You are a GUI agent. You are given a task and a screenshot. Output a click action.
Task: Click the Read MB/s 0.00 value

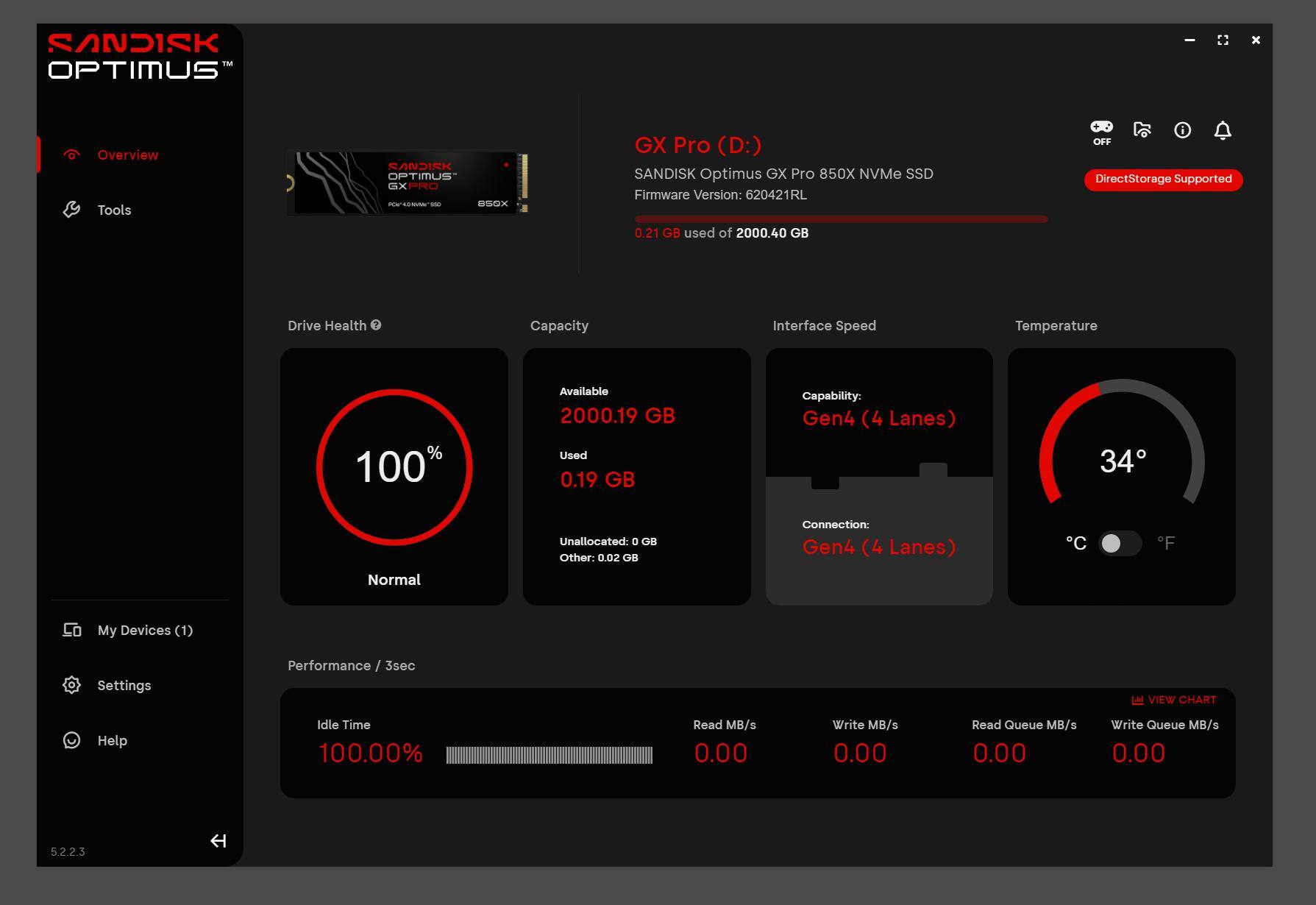pyautogui.click(x=720, y=753)
